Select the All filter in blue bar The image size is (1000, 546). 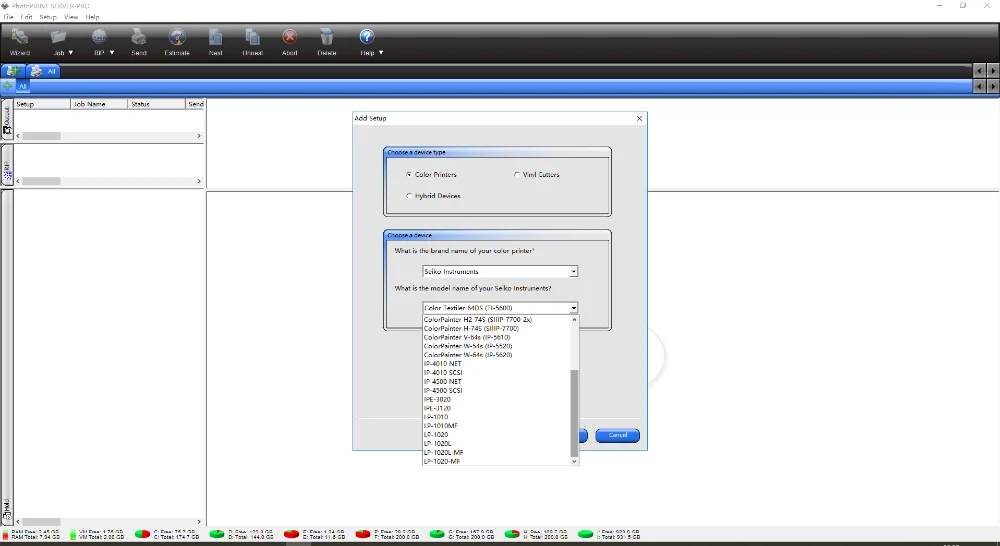(23, 86)
